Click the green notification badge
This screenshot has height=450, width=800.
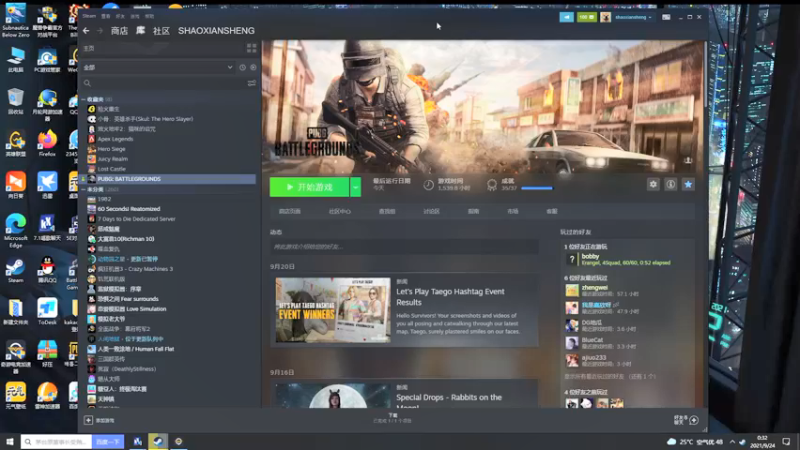[587, 17]
